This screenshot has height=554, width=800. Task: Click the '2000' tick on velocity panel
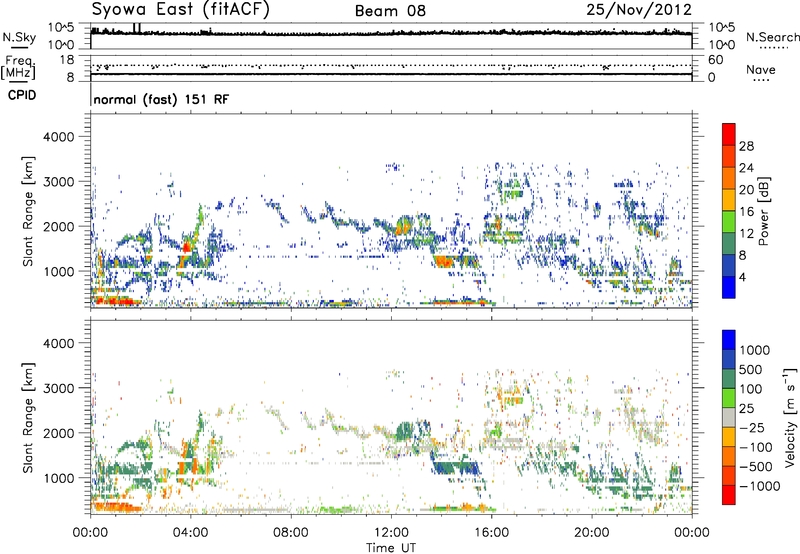(58, 433)
